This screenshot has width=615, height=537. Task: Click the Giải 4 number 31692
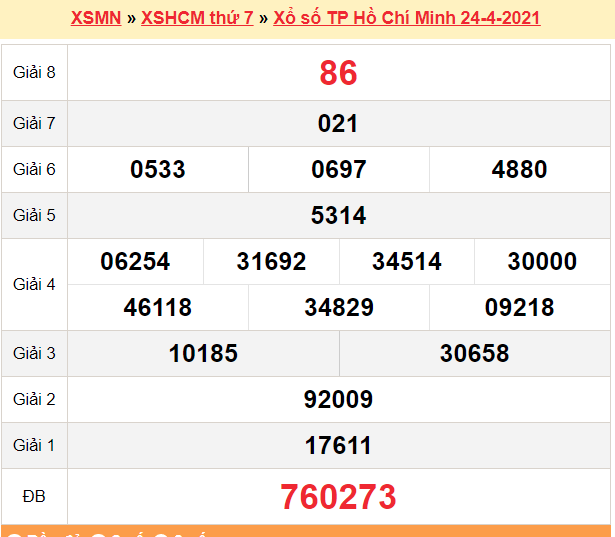tap(271, 261)
